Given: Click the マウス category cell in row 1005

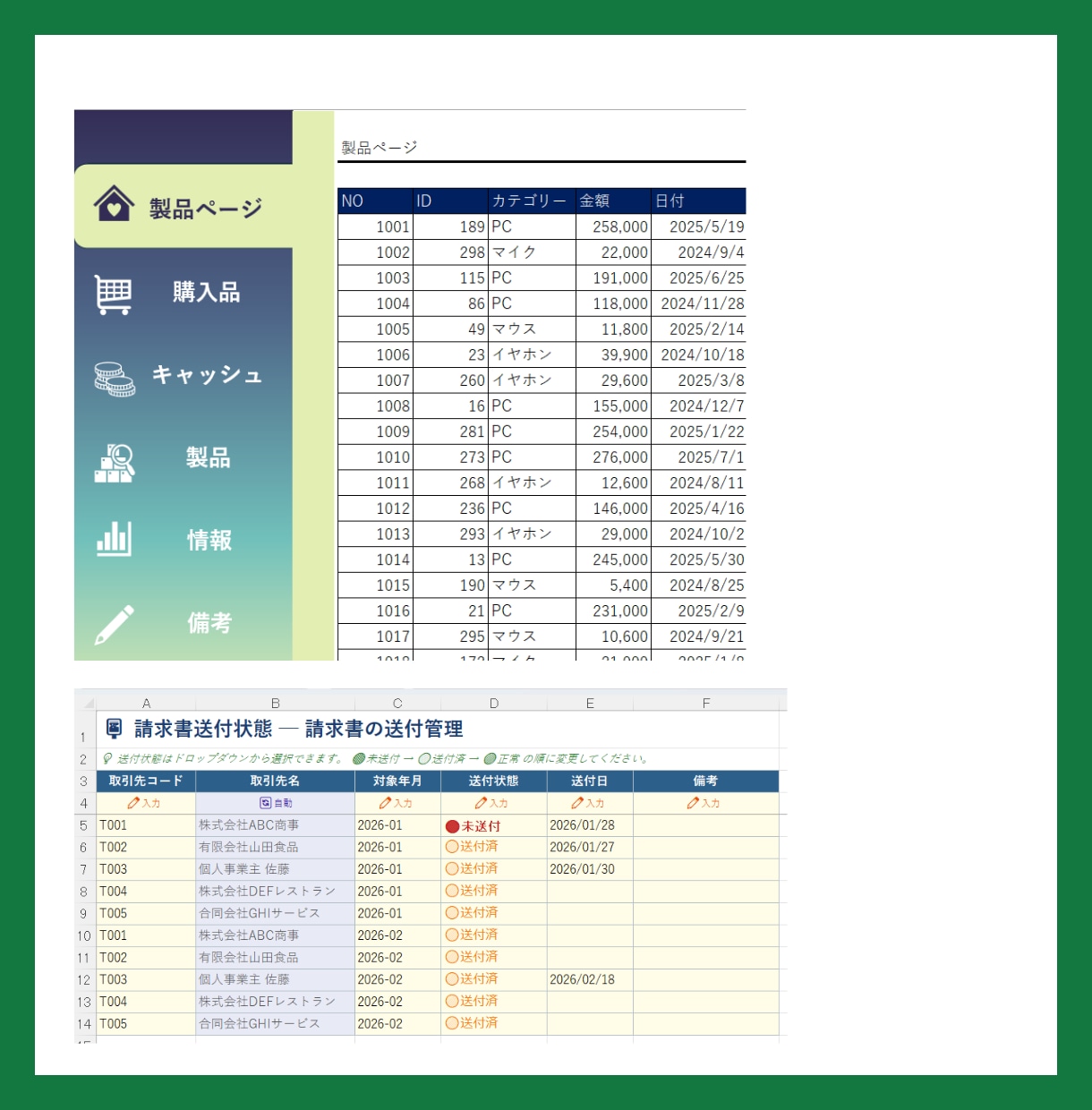Looking at the screenshot, I should pos(532,329).
